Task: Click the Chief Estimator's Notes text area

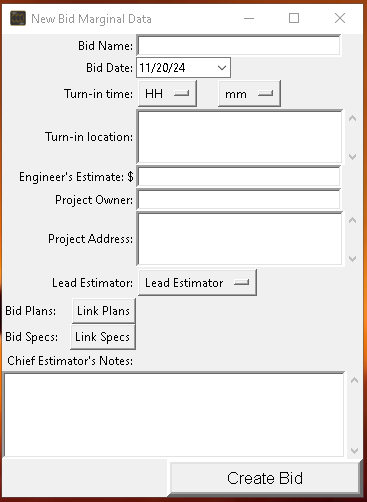Action: click(x=174, y=415)
